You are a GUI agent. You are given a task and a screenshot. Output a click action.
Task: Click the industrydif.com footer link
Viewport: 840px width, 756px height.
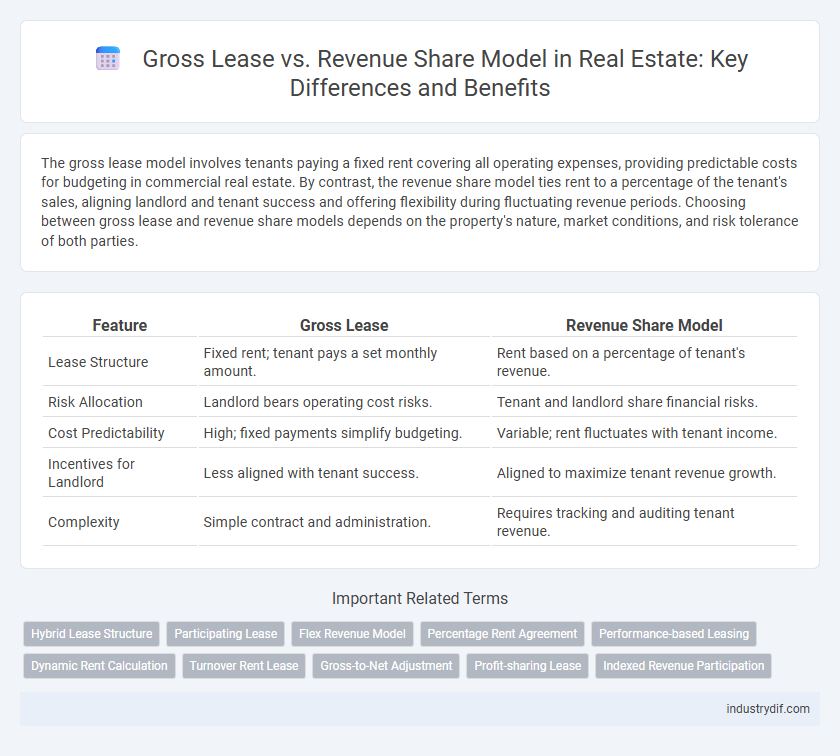click(768, 709)
